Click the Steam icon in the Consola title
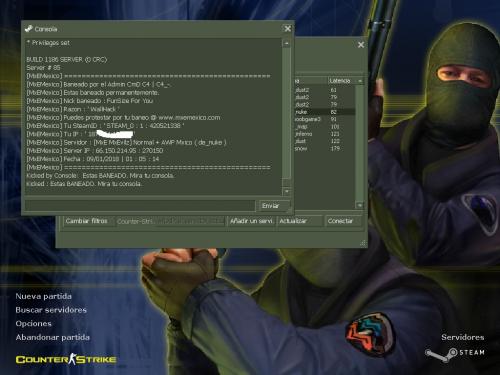Image resolution: width=500 pixels, height=375 pixels. [x=29, y=29]
